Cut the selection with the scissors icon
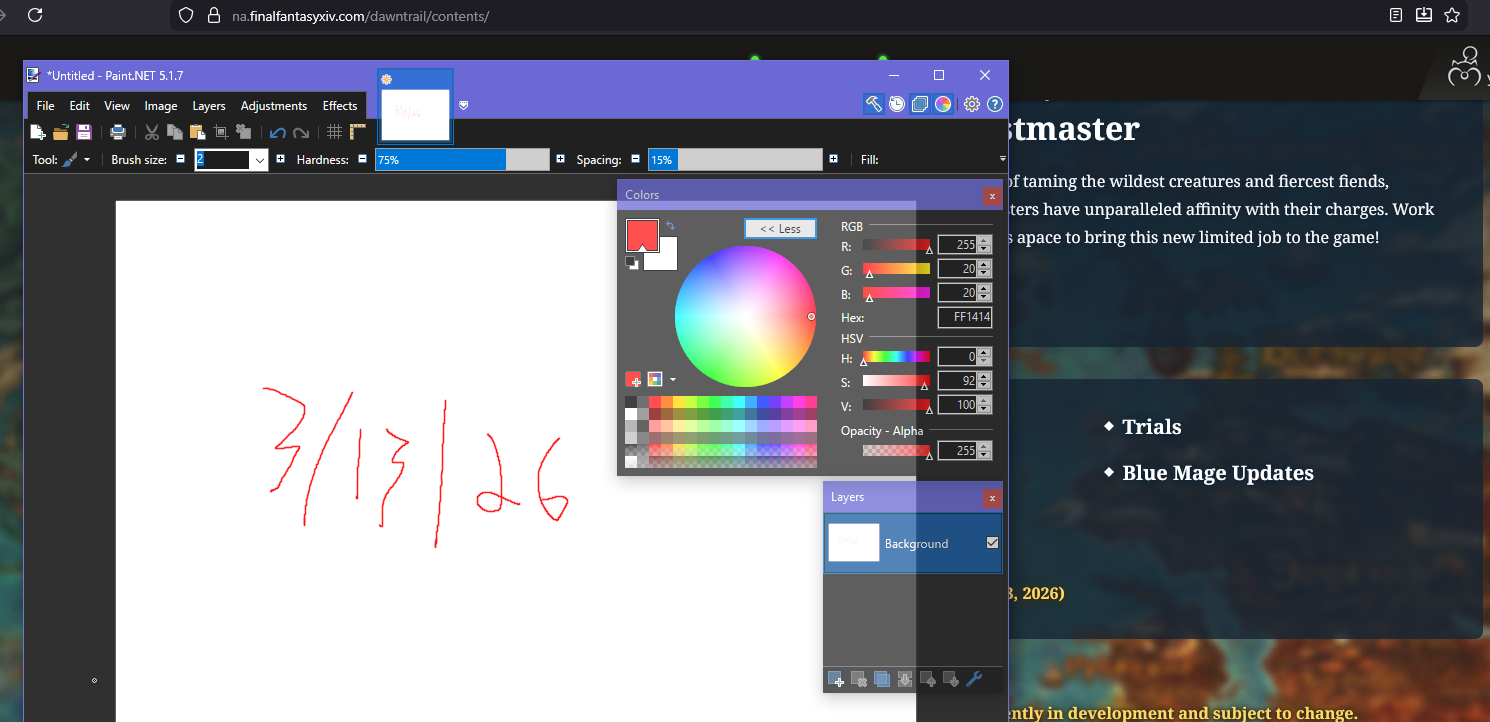 [152, 132]
